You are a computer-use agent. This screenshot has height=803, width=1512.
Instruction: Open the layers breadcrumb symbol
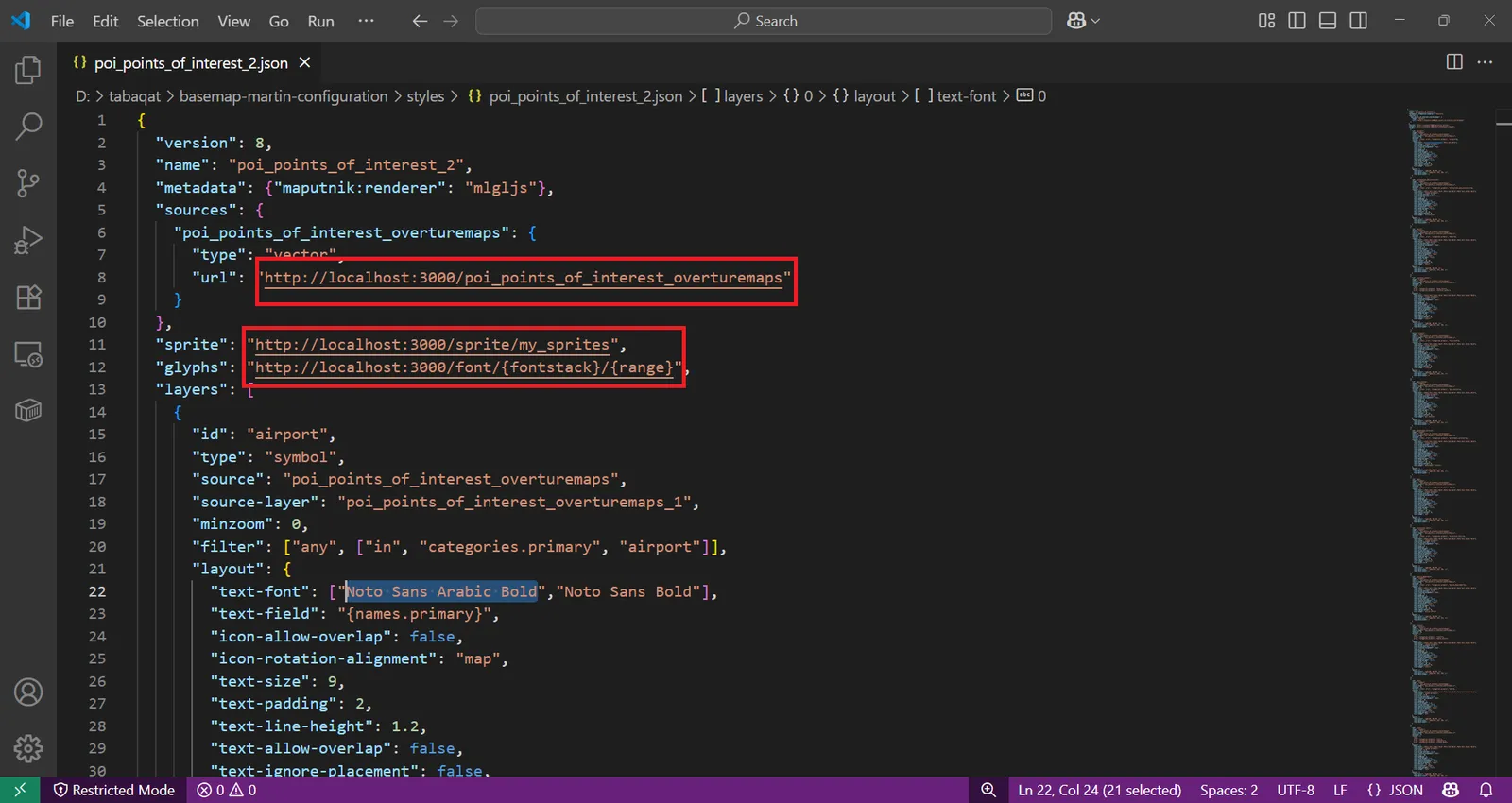[732, 96]
